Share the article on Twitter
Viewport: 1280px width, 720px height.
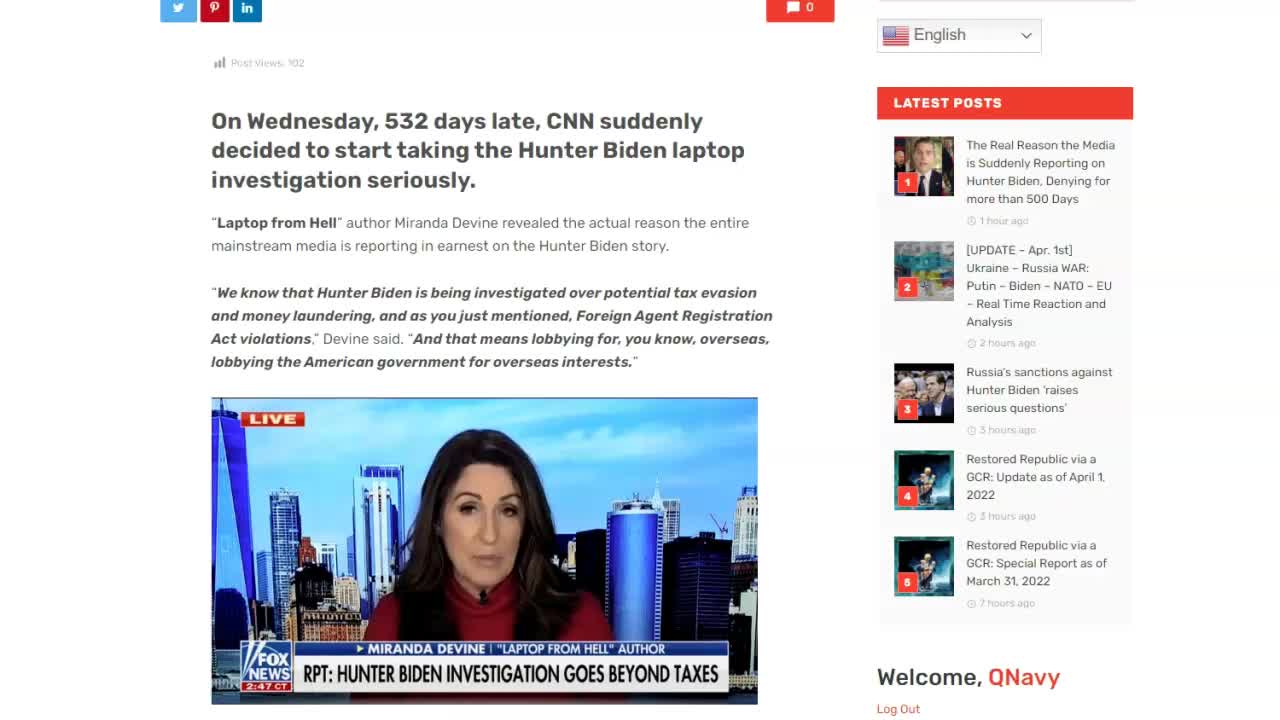point(178,9)
